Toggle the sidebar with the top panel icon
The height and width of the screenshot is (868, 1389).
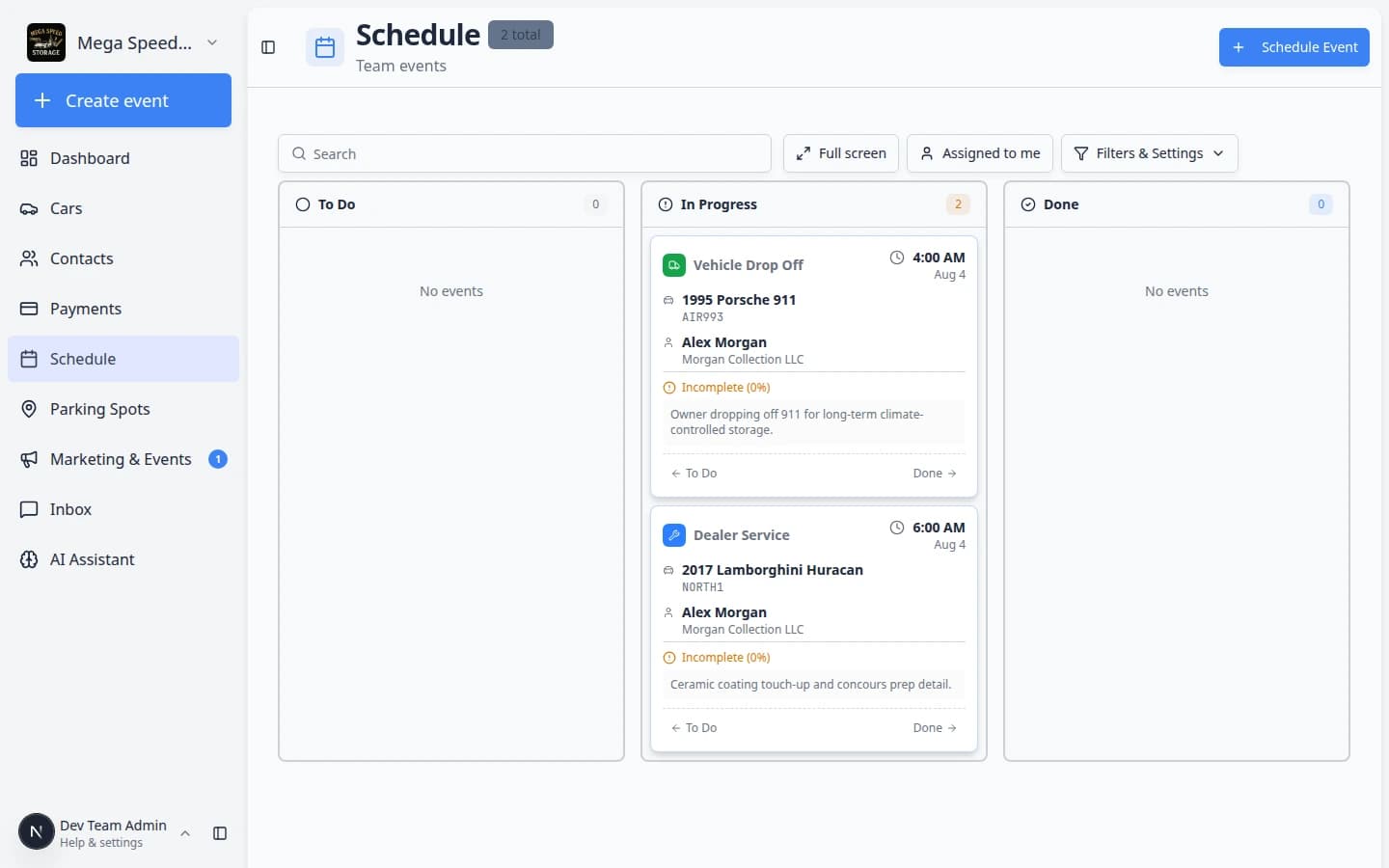pos(268,47)
